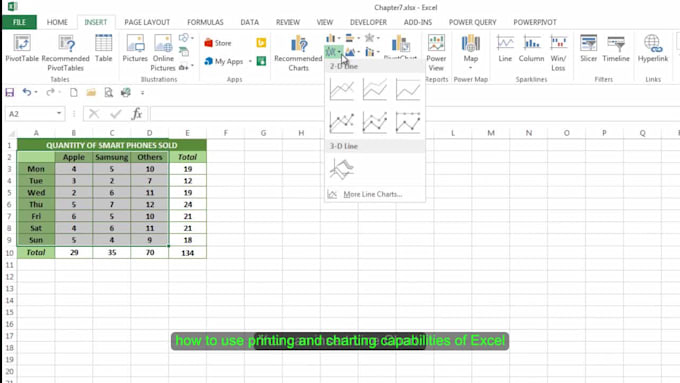Switch to the REVIEW tab
Viewport: 680px width, 383px height.
point(288,22)
